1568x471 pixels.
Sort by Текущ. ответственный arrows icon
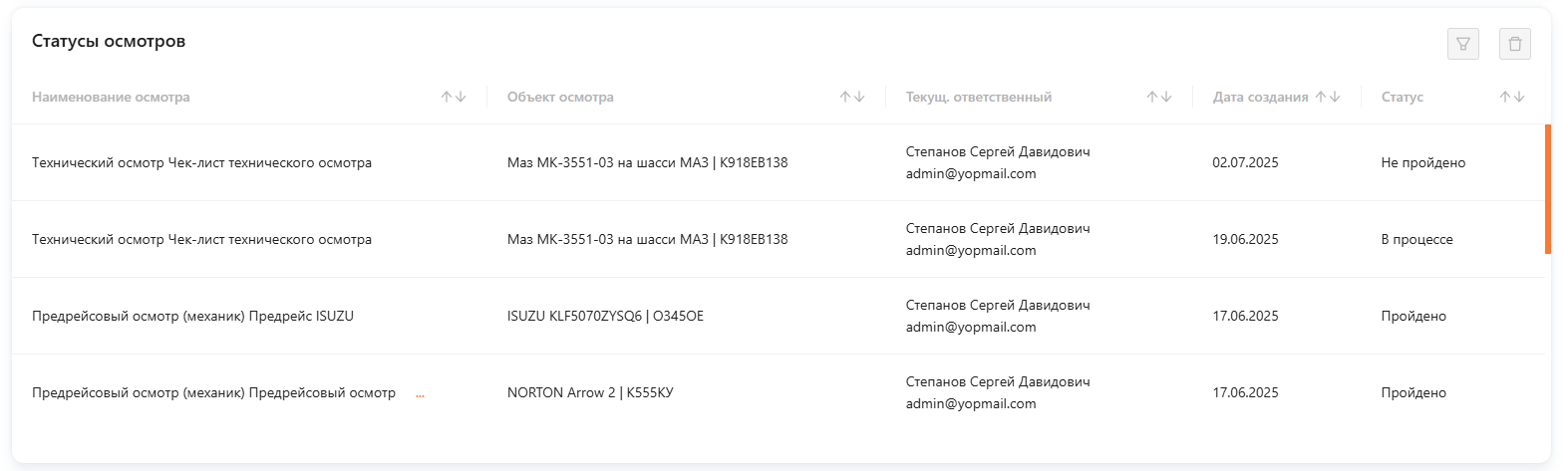point(1158,97)
